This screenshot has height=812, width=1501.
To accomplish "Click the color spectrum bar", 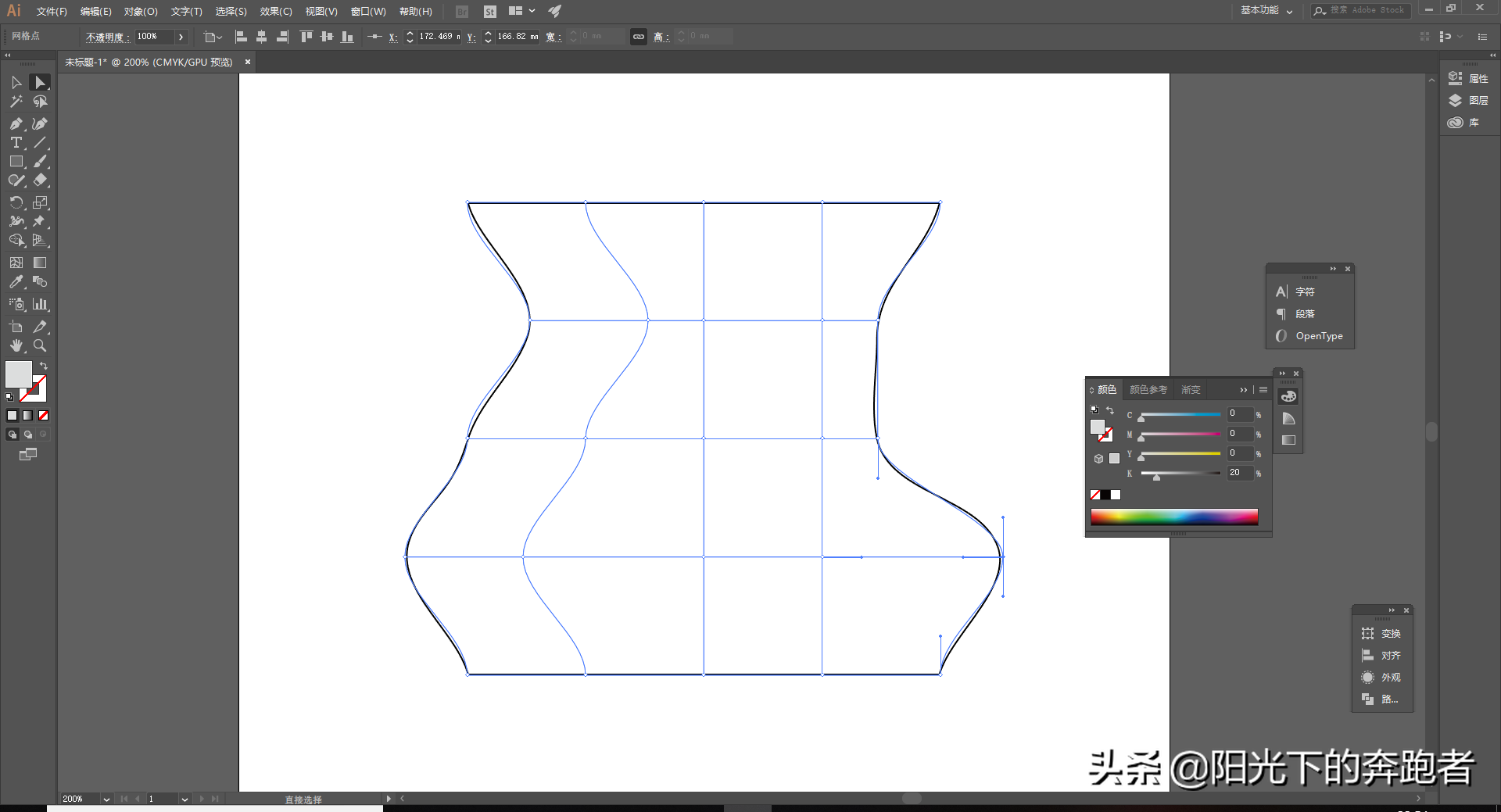I will tap(1174, 517).
